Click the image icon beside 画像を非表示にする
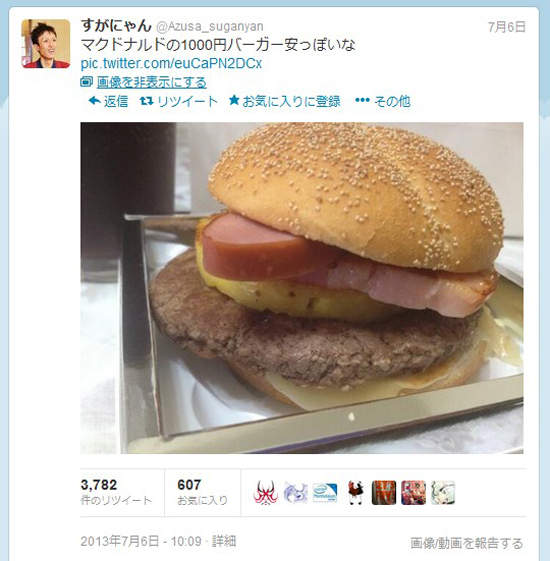Viewport: 550px width, 561px height. (86, 82)
